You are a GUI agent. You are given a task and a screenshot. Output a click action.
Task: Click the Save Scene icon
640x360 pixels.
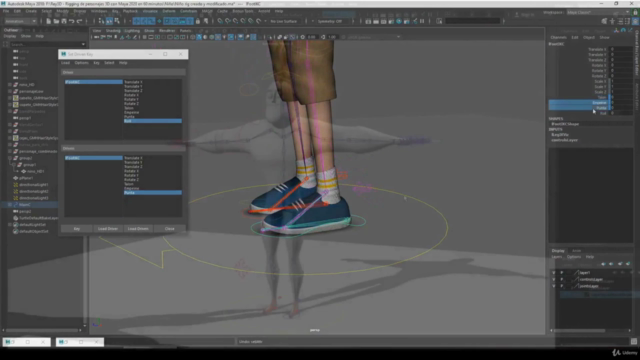[x=64, y=21]
